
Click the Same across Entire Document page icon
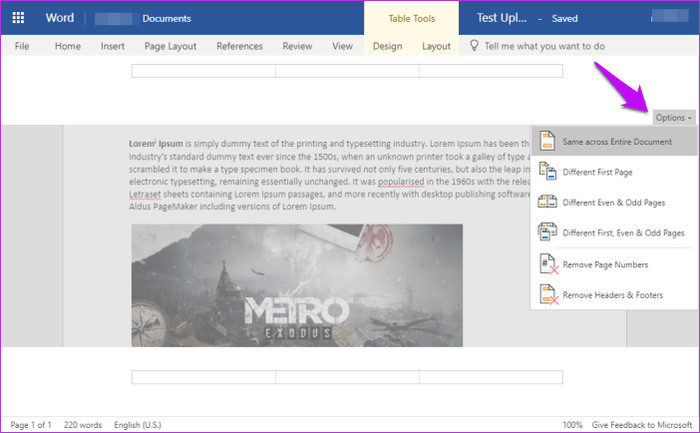pos(547,141)
